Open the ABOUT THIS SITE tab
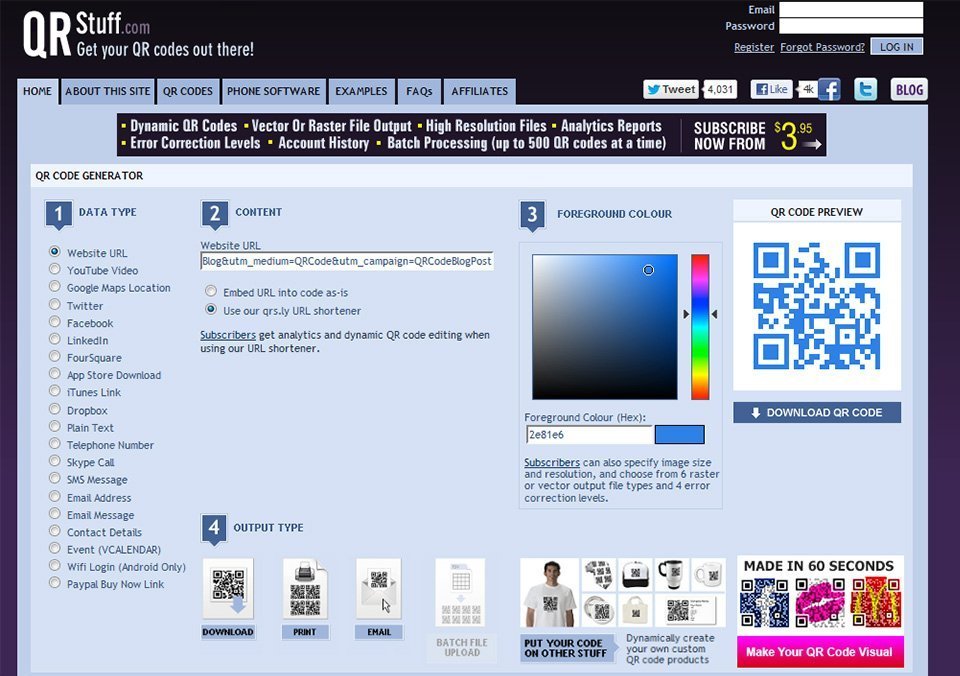The image size is (960, 676). click(x=108, y=91)
